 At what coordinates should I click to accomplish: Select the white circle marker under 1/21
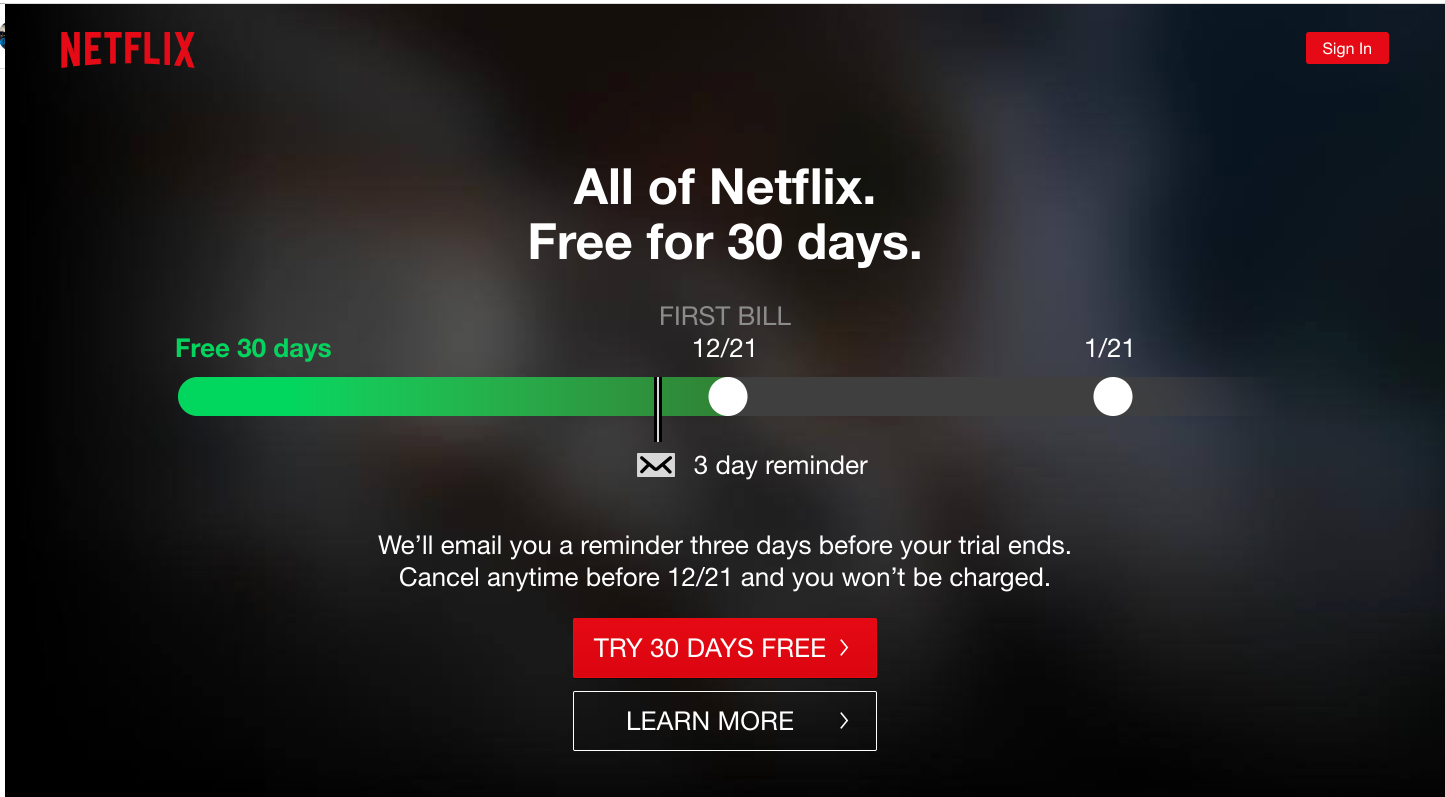coord(1113,396)
